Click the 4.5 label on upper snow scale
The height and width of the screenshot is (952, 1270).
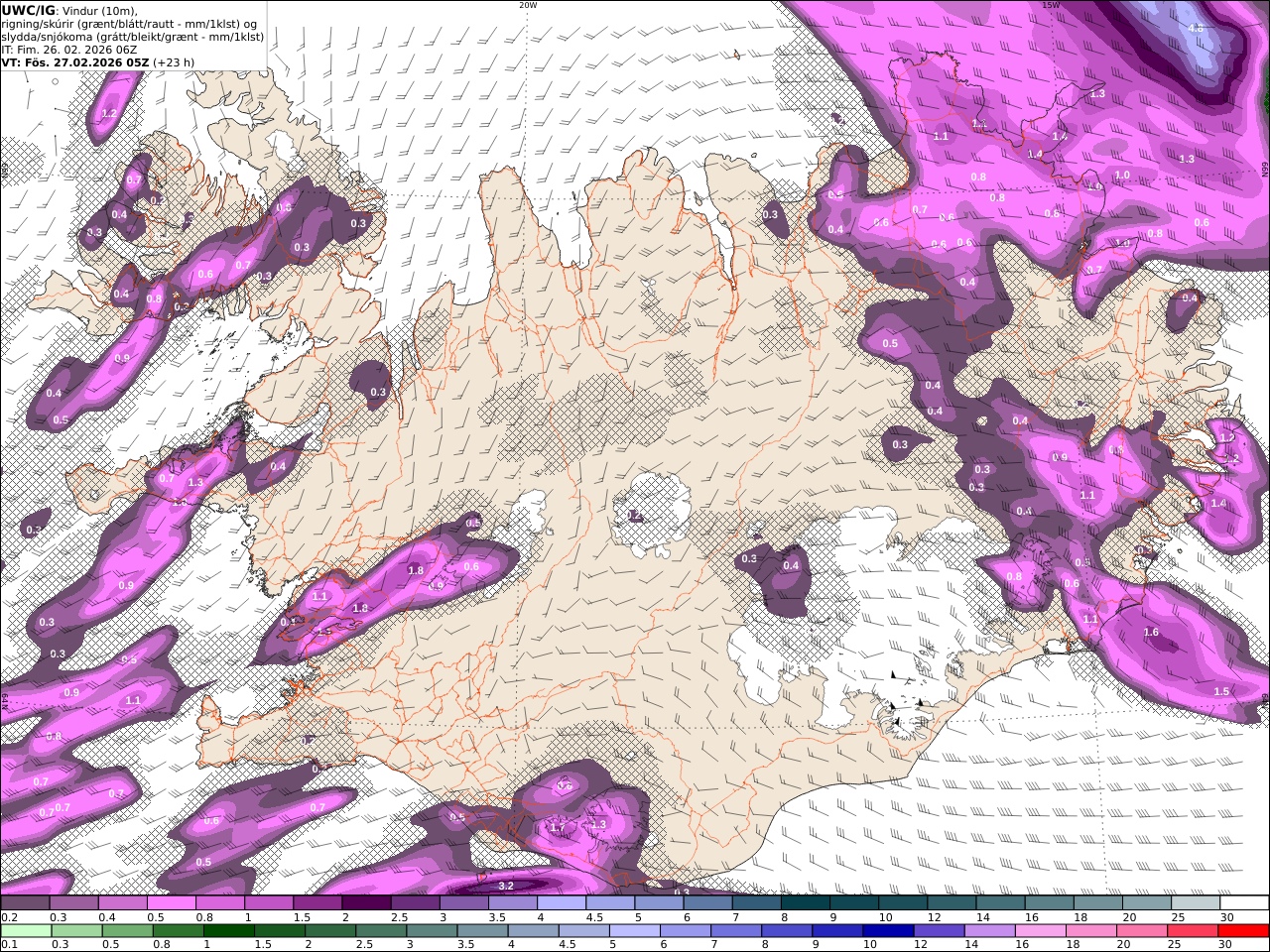pyautogui.click(x=593, y=917)
